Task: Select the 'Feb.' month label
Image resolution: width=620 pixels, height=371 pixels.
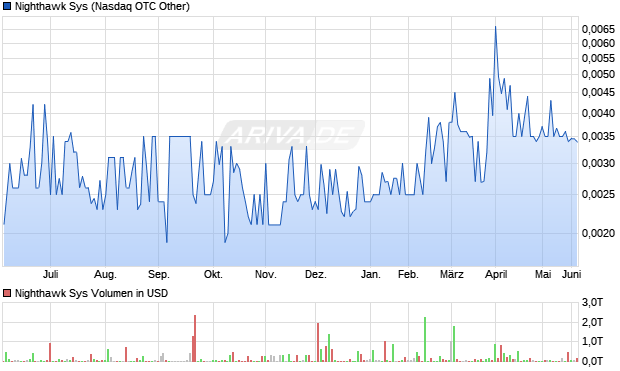Action: click(408, 274)
